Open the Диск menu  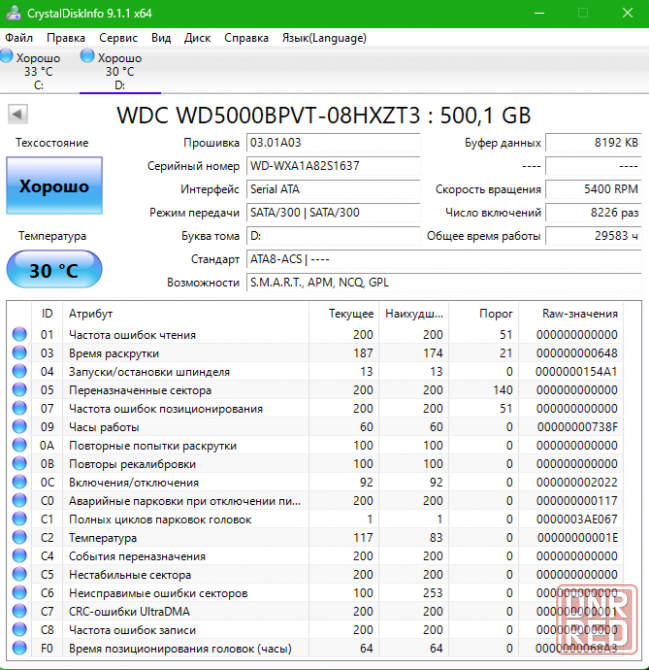pos(197,38)
